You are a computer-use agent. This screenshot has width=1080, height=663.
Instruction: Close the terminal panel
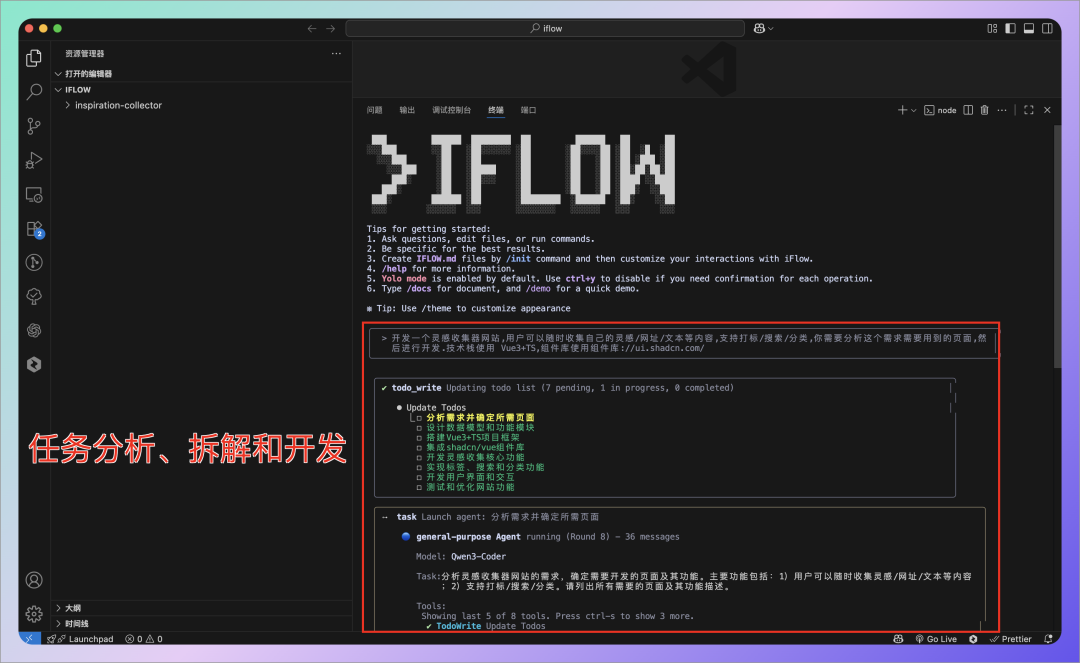[x=1047, y=110]
